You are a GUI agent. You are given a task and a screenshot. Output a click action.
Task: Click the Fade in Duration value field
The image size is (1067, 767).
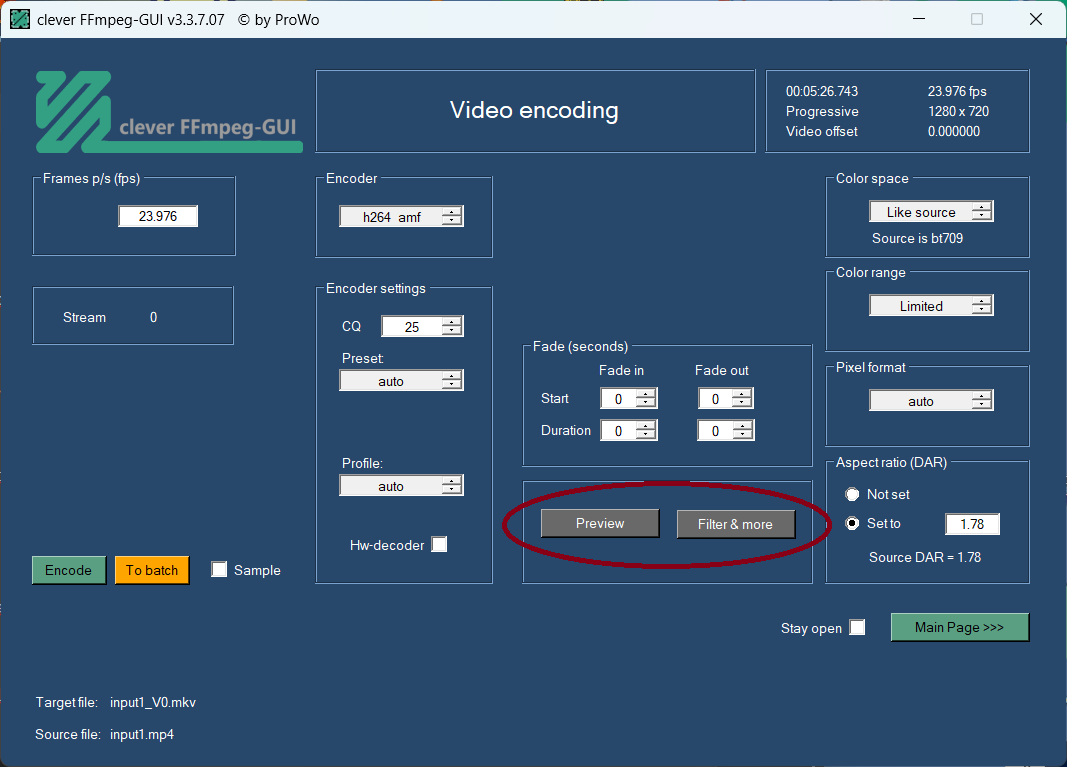point(618,431)
